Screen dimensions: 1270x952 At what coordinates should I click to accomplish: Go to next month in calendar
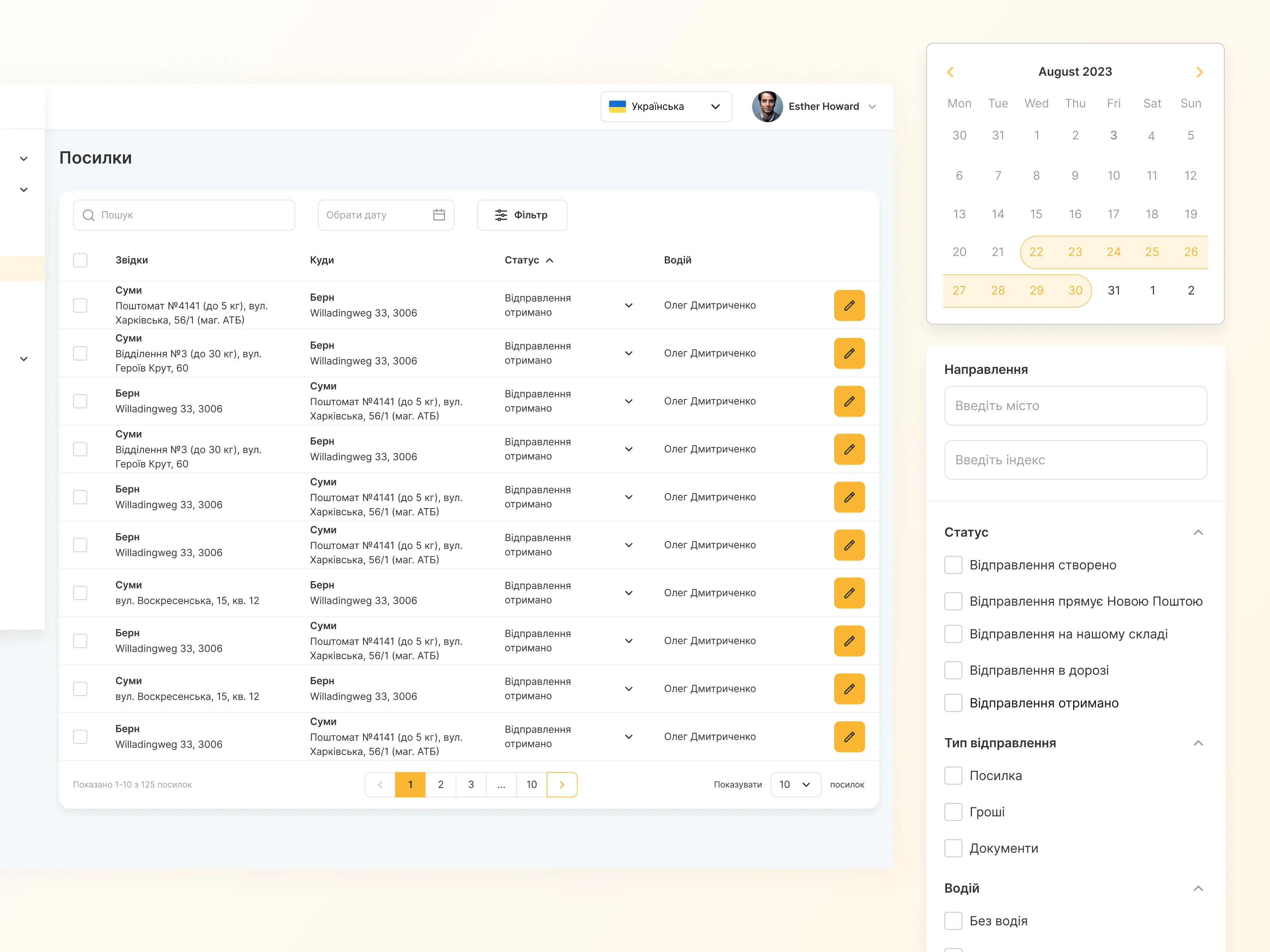(x=1199, y=72)
